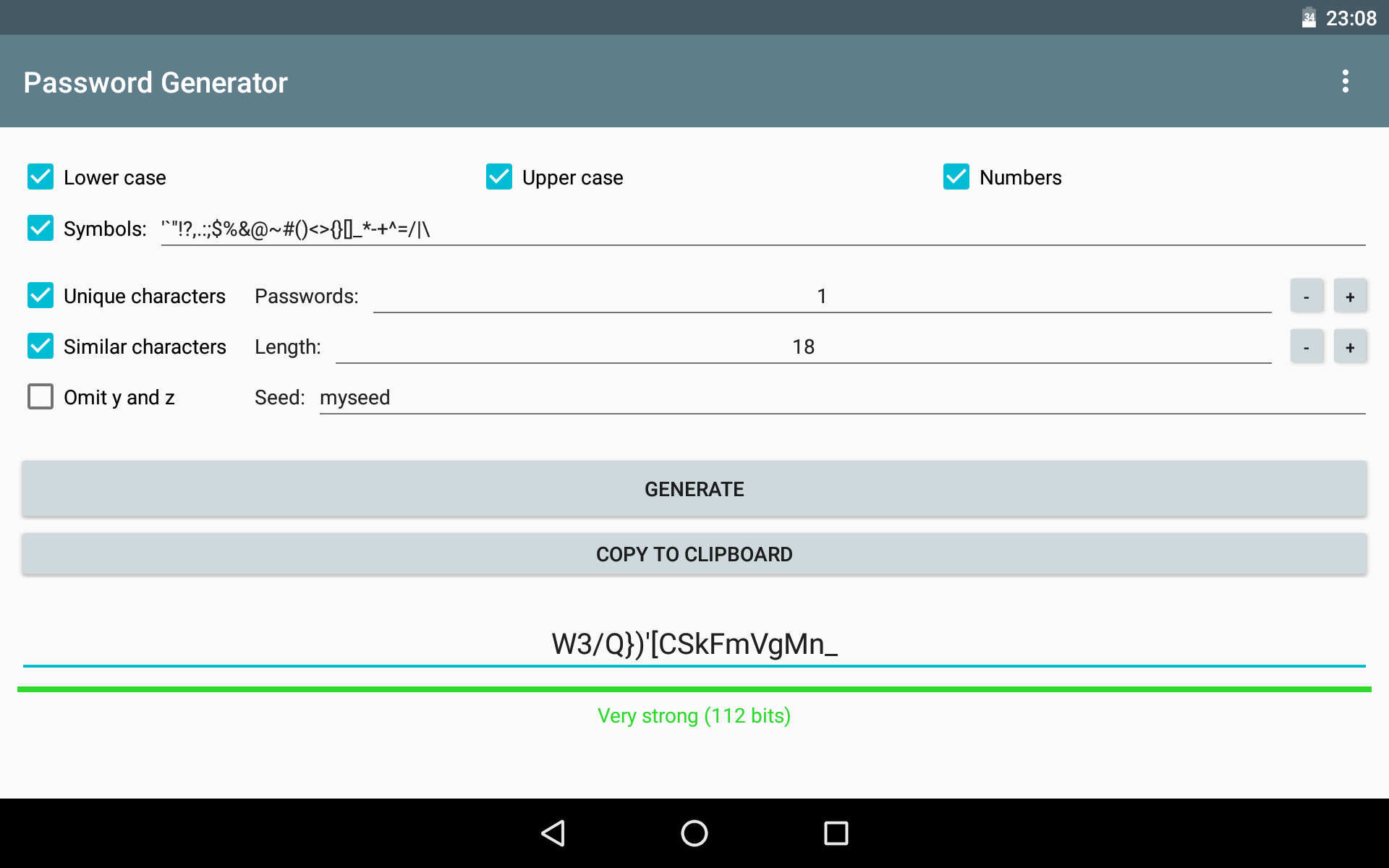Focus the Seed field containing myseed
1389x868 pixels.
842,397
